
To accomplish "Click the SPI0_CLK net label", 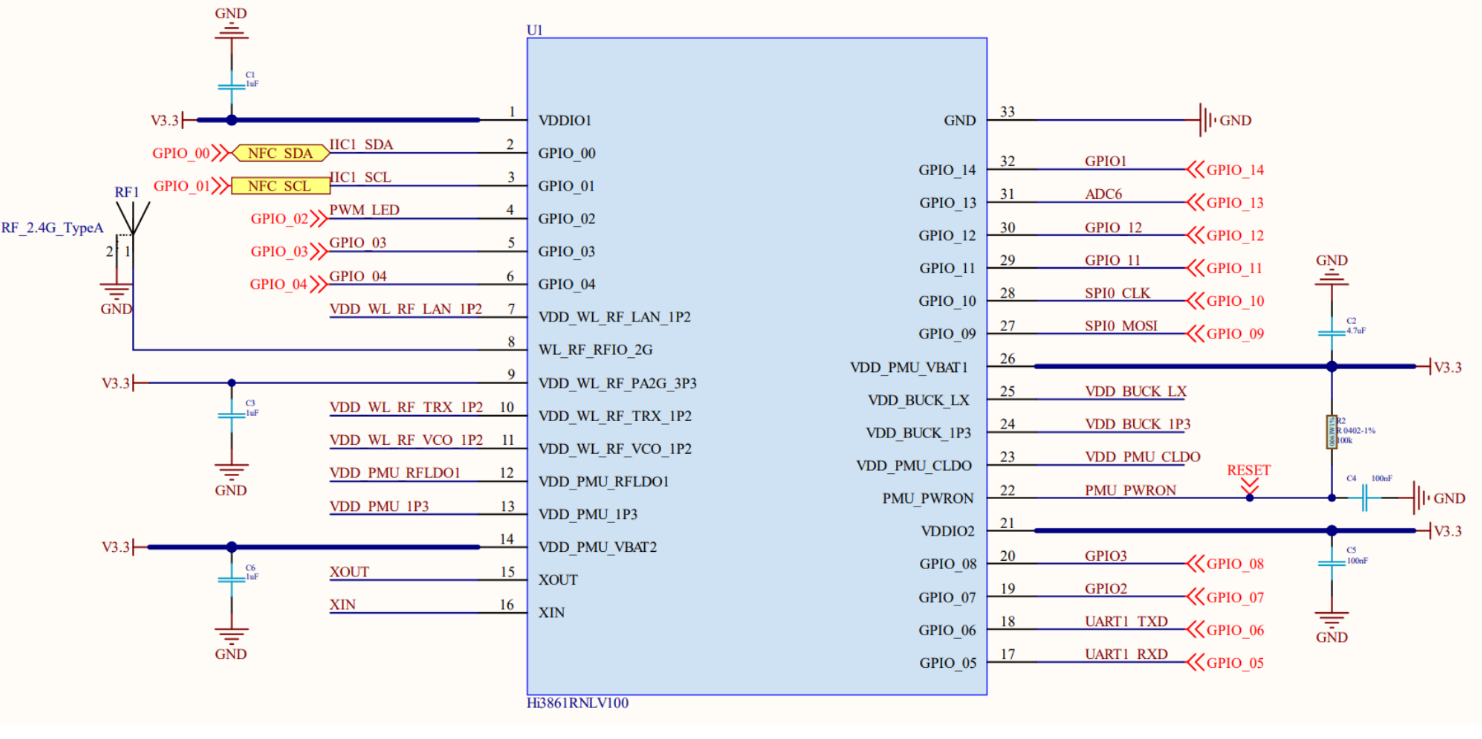I will click(x=1120, y=293).
